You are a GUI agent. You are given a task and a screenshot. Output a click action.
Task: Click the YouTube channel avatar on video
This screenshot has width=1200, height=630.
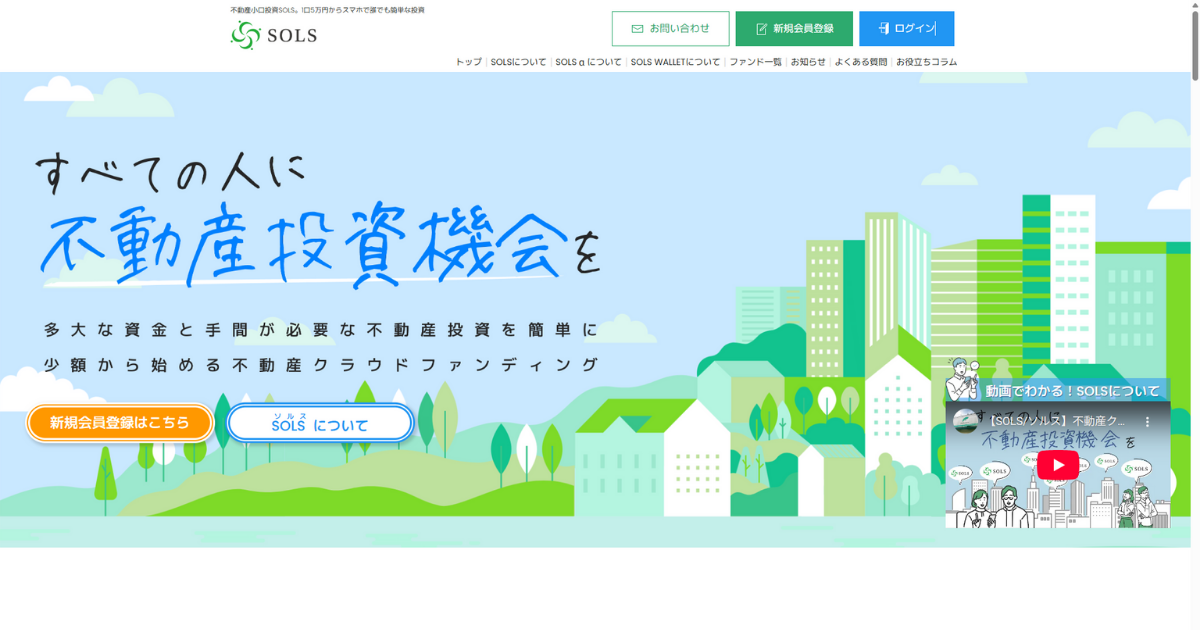965,421
